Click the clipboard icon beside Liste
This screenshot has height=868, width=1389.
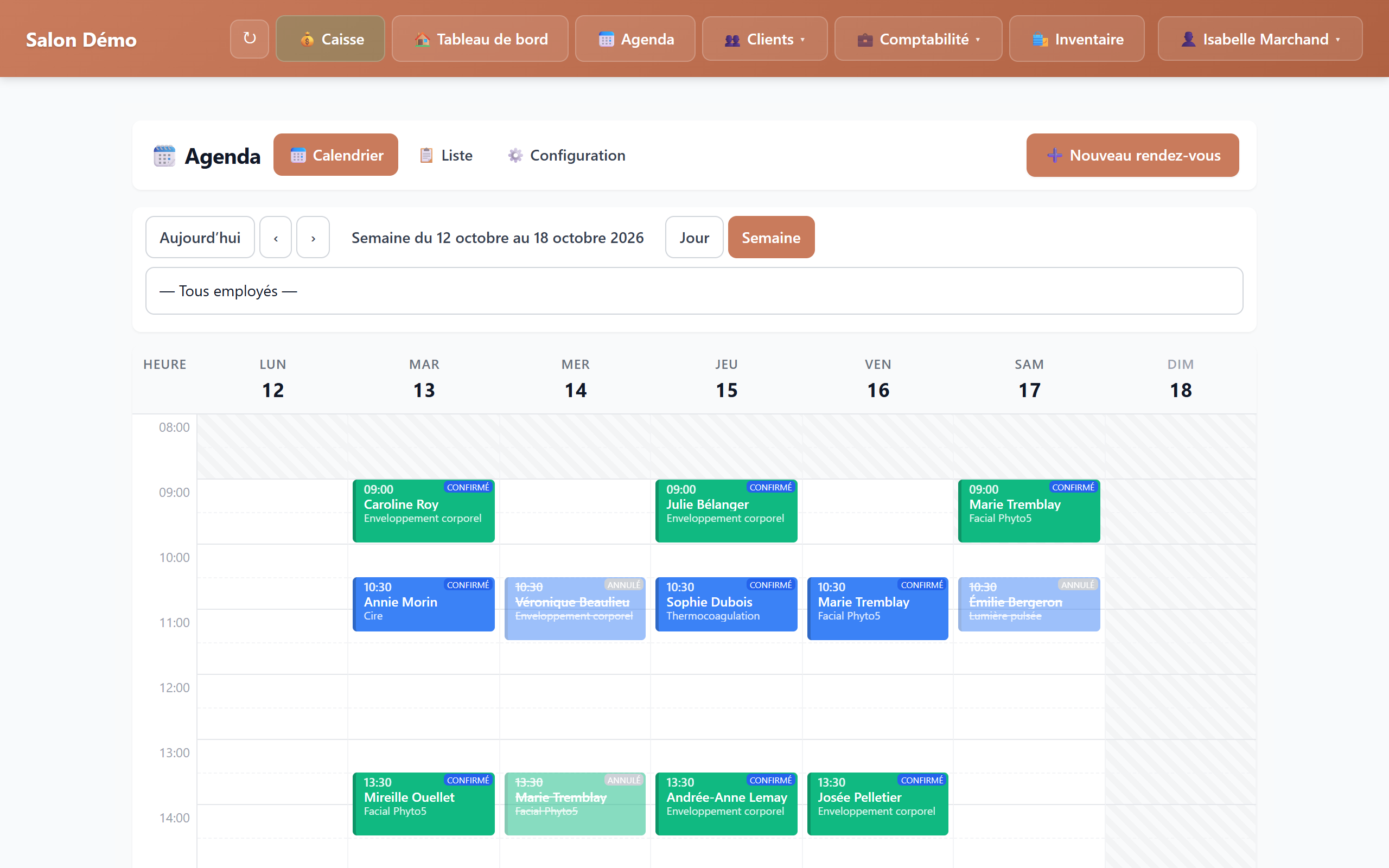(426, 155)
